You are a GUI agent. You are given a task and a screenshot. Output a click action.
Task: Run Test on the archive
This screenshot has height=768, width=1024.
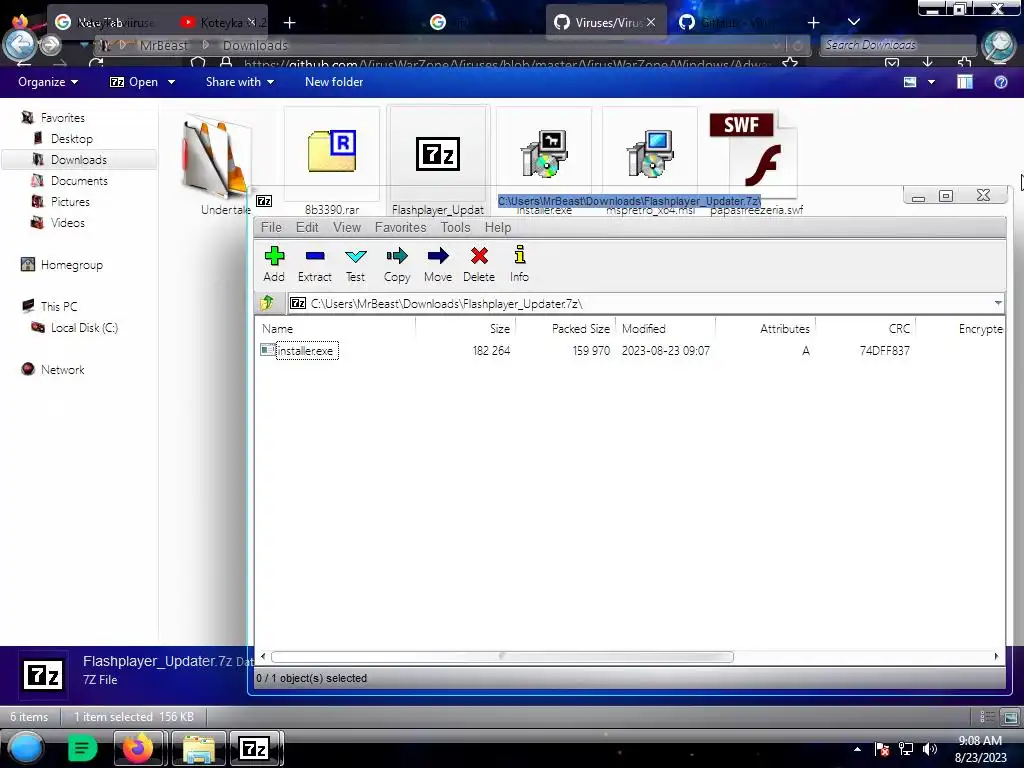pos(355,264)
